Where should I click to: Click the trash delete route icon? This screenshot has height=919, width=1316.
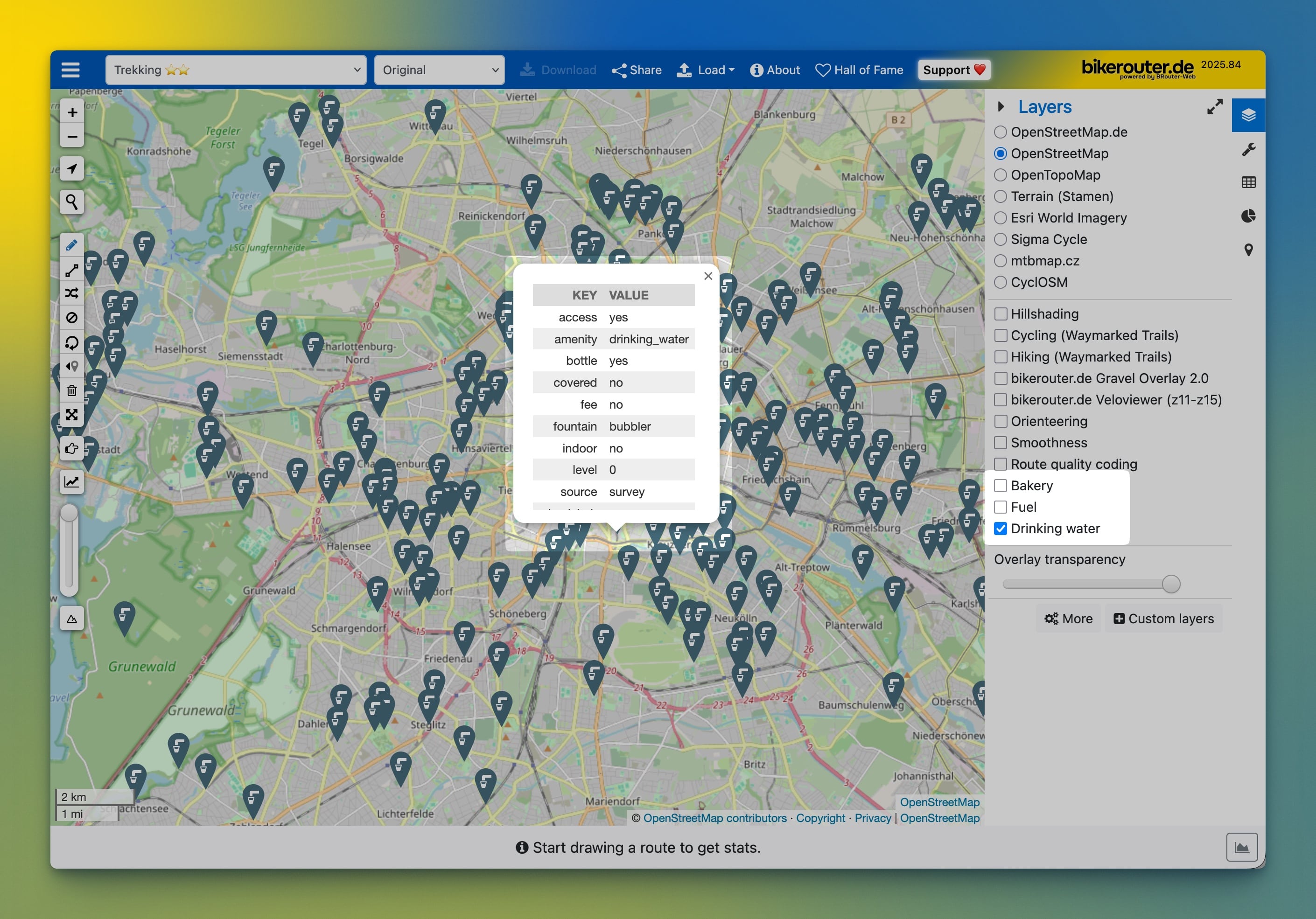pos(72,391)
